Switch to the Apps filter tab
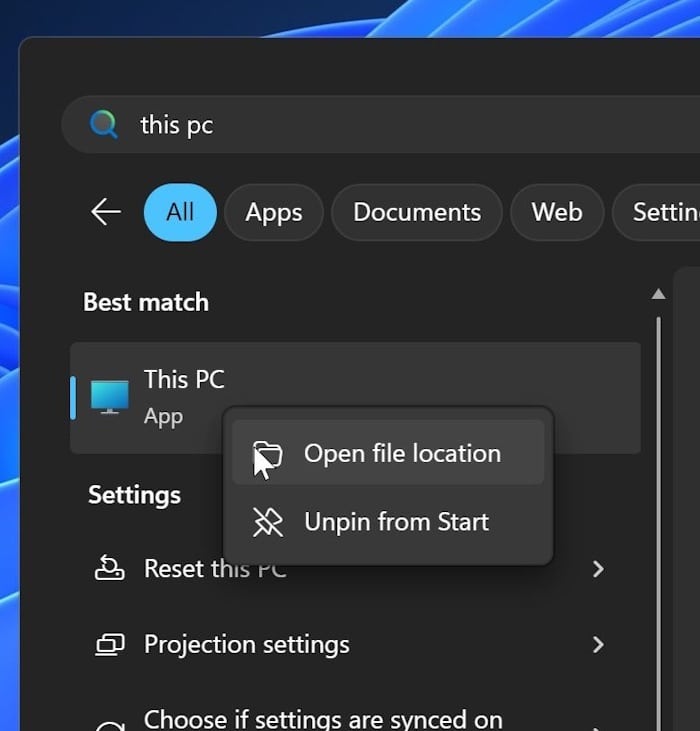Screen dimensions: 700x731 [274, 212]
